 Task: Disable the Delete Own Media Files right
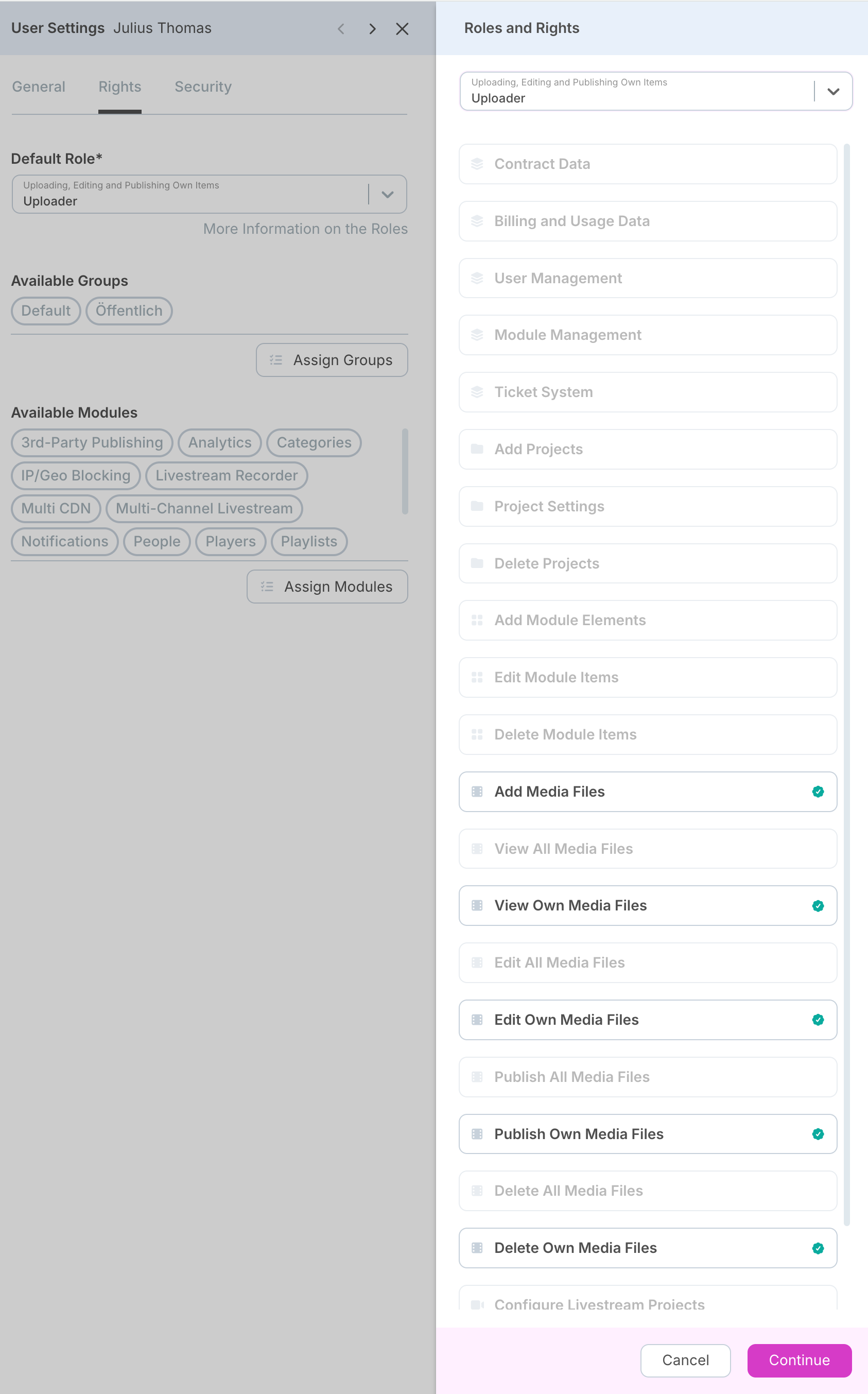point(818,1248)
